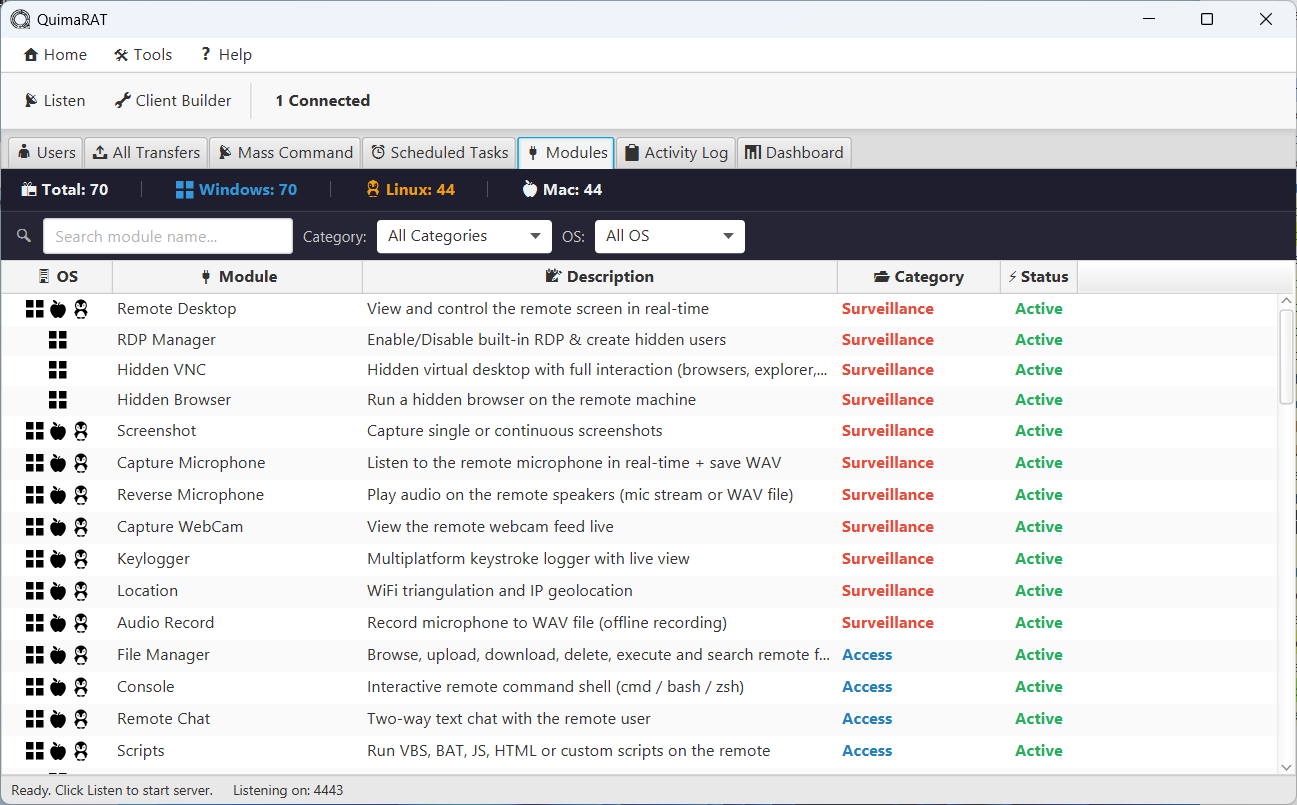Screen dimensions: 1297x805
Task: Open the OS dropdown showing All OS
Action: (669, 236)
